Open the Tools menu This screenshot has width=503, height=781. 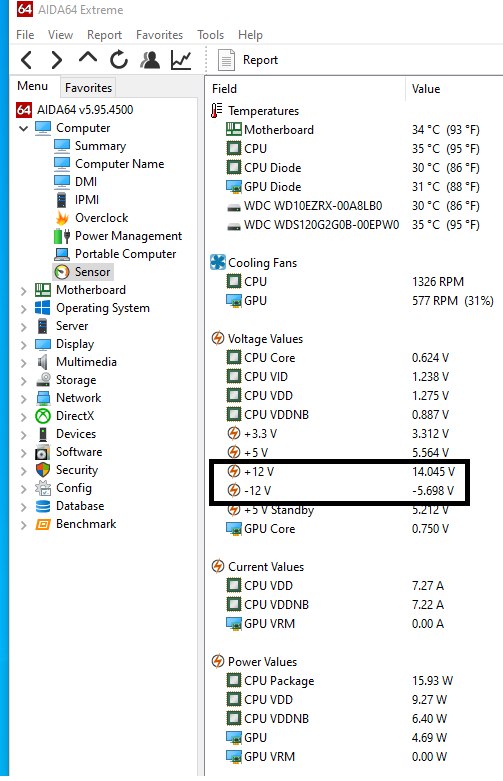[210, 35]
